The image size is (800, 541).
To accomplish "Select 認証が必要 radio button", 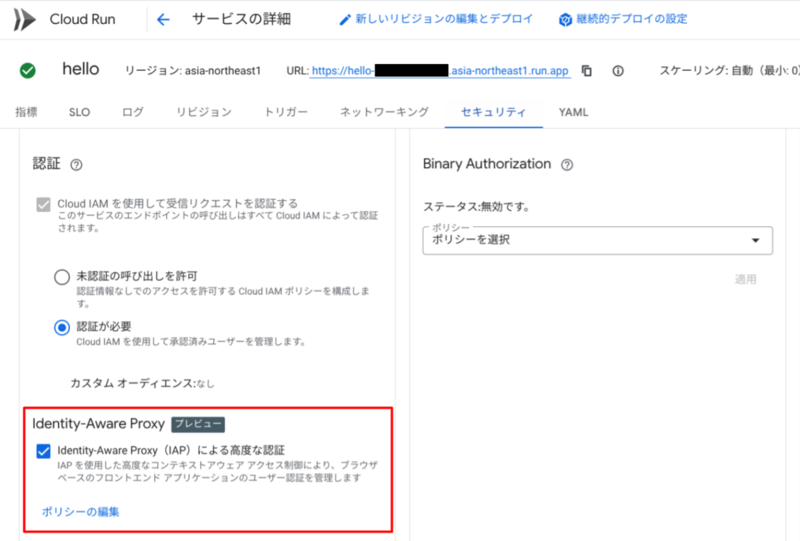I will (62, 327).
